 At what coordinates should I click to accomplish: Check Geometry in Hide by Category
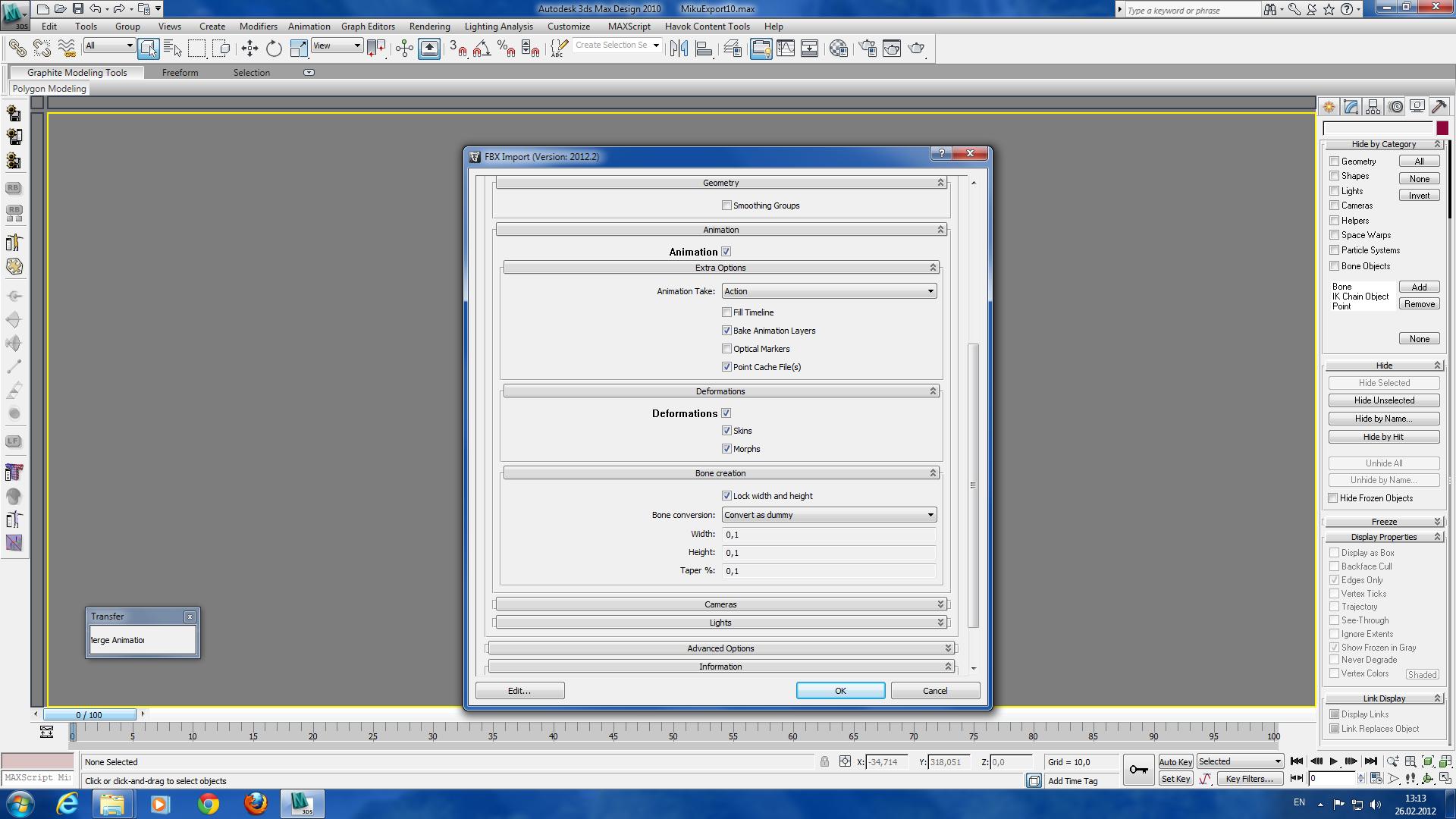[x=1334, y=162]
